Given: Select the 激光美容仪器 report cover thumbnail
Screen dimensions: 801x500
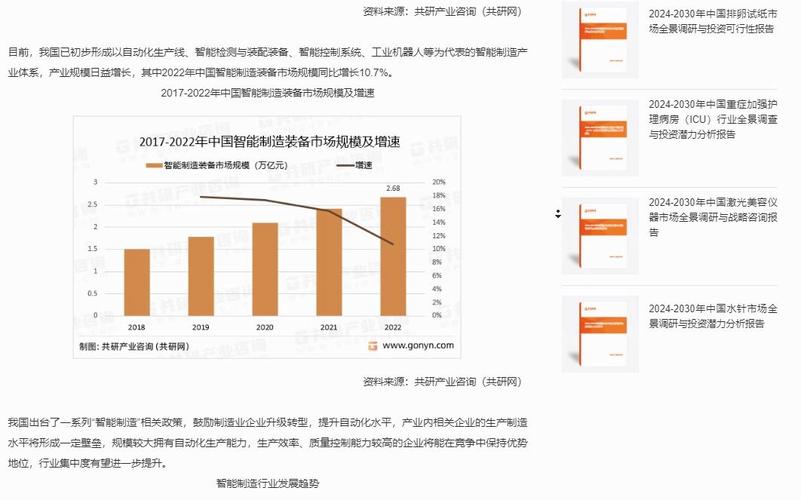Looking at the screenshot, I should tap(598, 238).
